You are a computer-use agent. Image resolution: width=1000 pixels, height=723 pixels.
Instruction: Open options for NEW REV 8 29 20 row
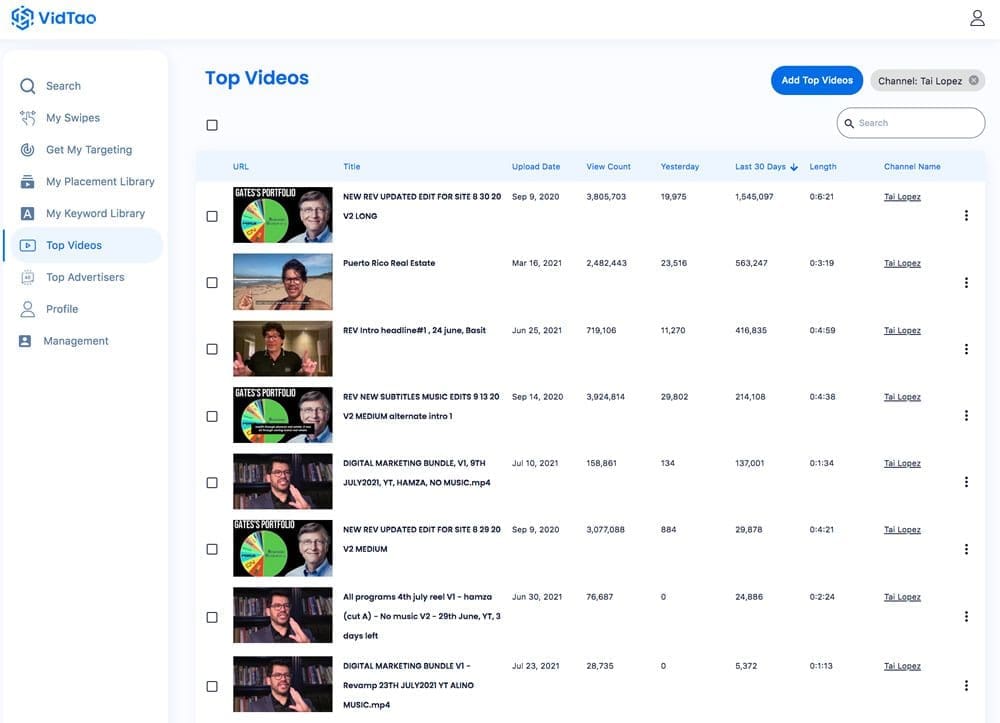pyautogui.click(x=966, y=549)
